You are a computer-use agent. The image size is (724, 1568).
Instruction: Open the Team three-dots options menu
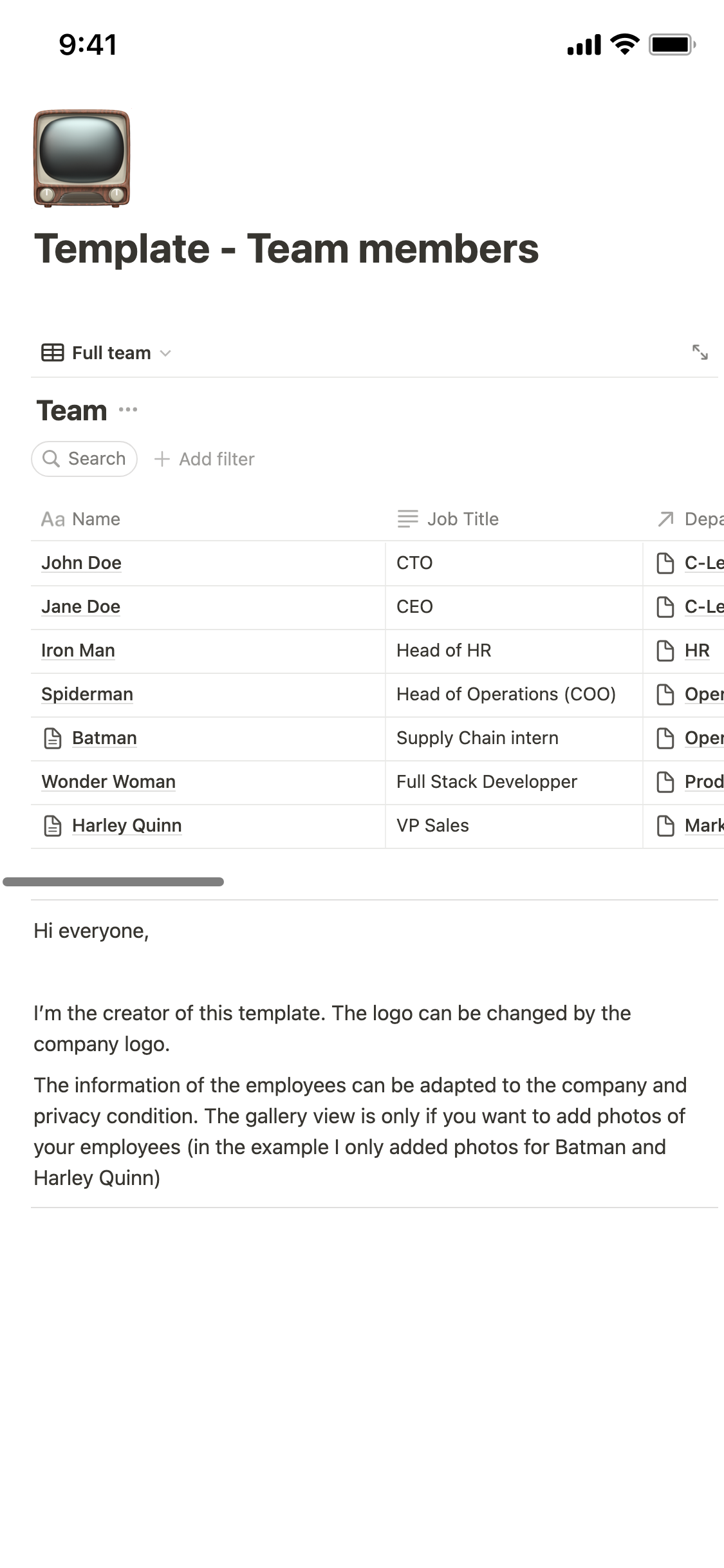(x=128, y=410)
